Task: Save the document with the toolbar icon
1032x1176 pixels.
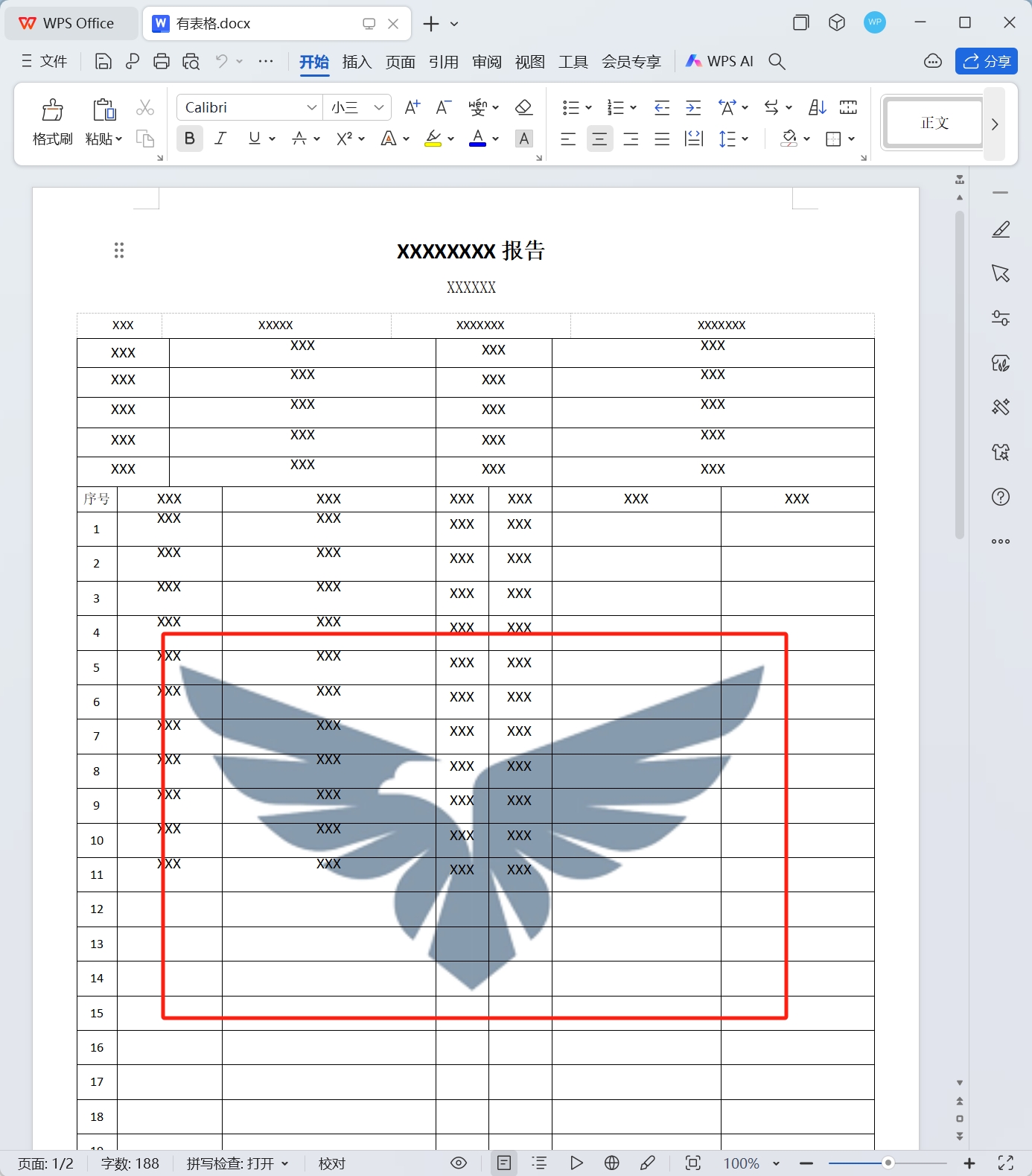Action: click(x=103, y=61)
